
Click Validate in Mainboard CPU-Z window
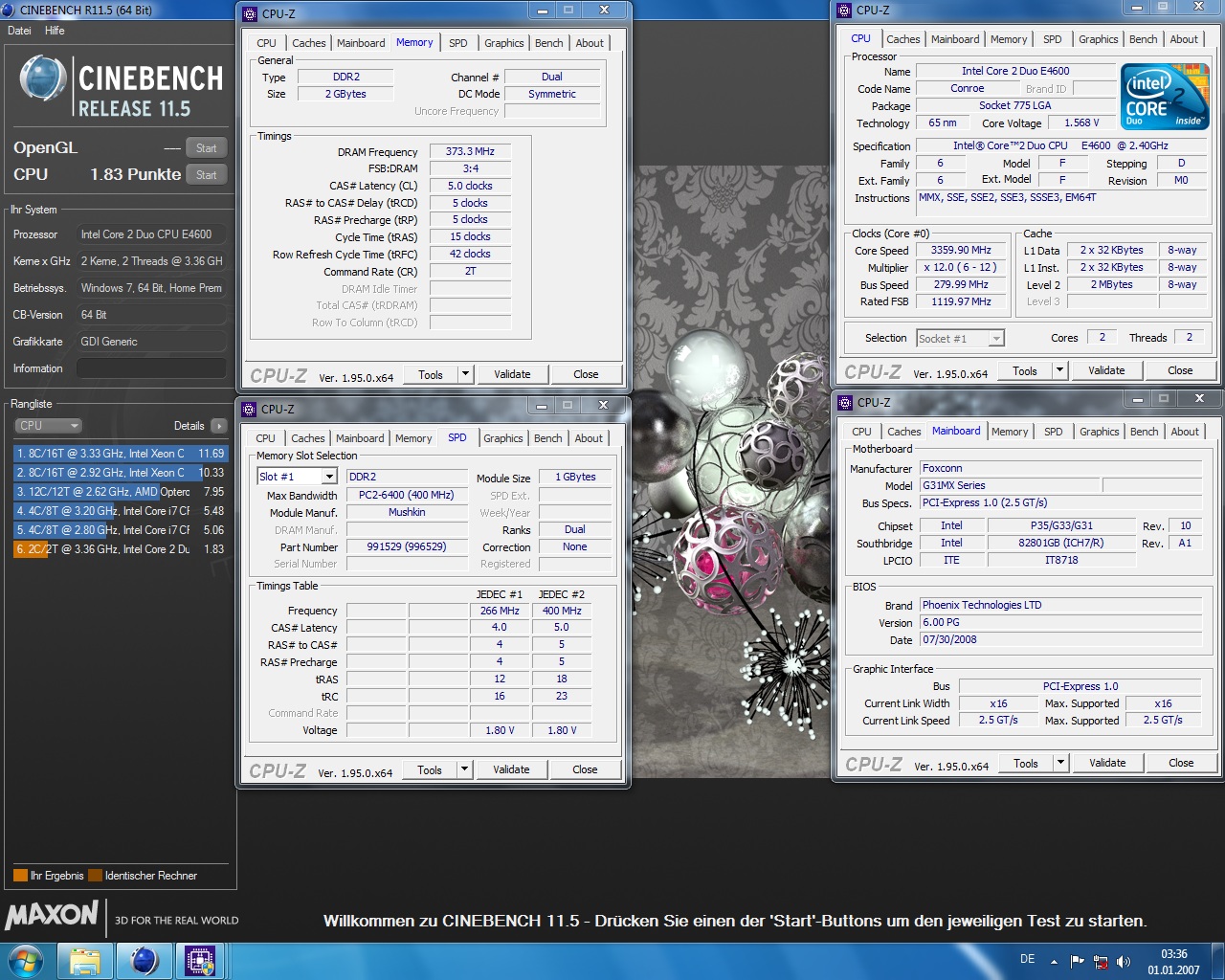pos(1107,763)
